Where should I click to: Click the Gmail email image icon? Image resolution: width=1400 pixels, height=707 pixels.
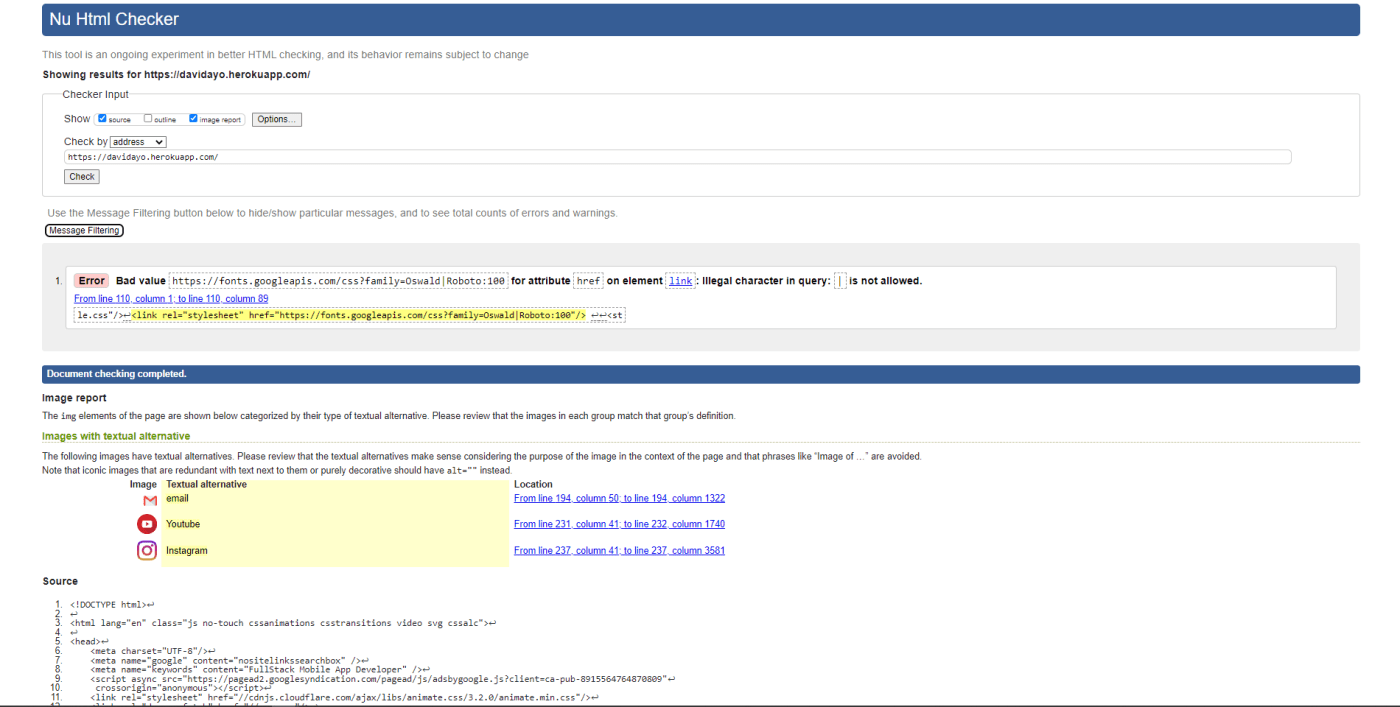149,500
